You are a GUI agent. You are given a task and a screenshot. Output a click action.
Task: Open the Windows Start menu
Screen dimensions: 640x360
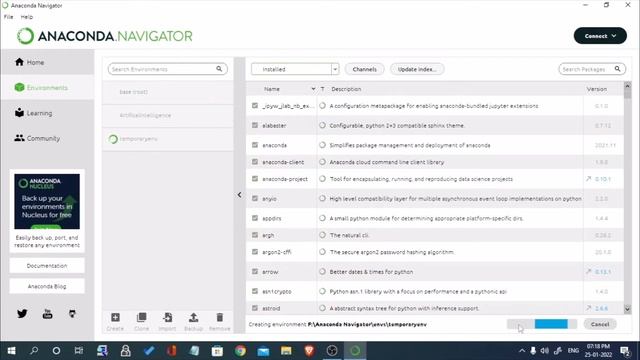click(x=11, y=351)
